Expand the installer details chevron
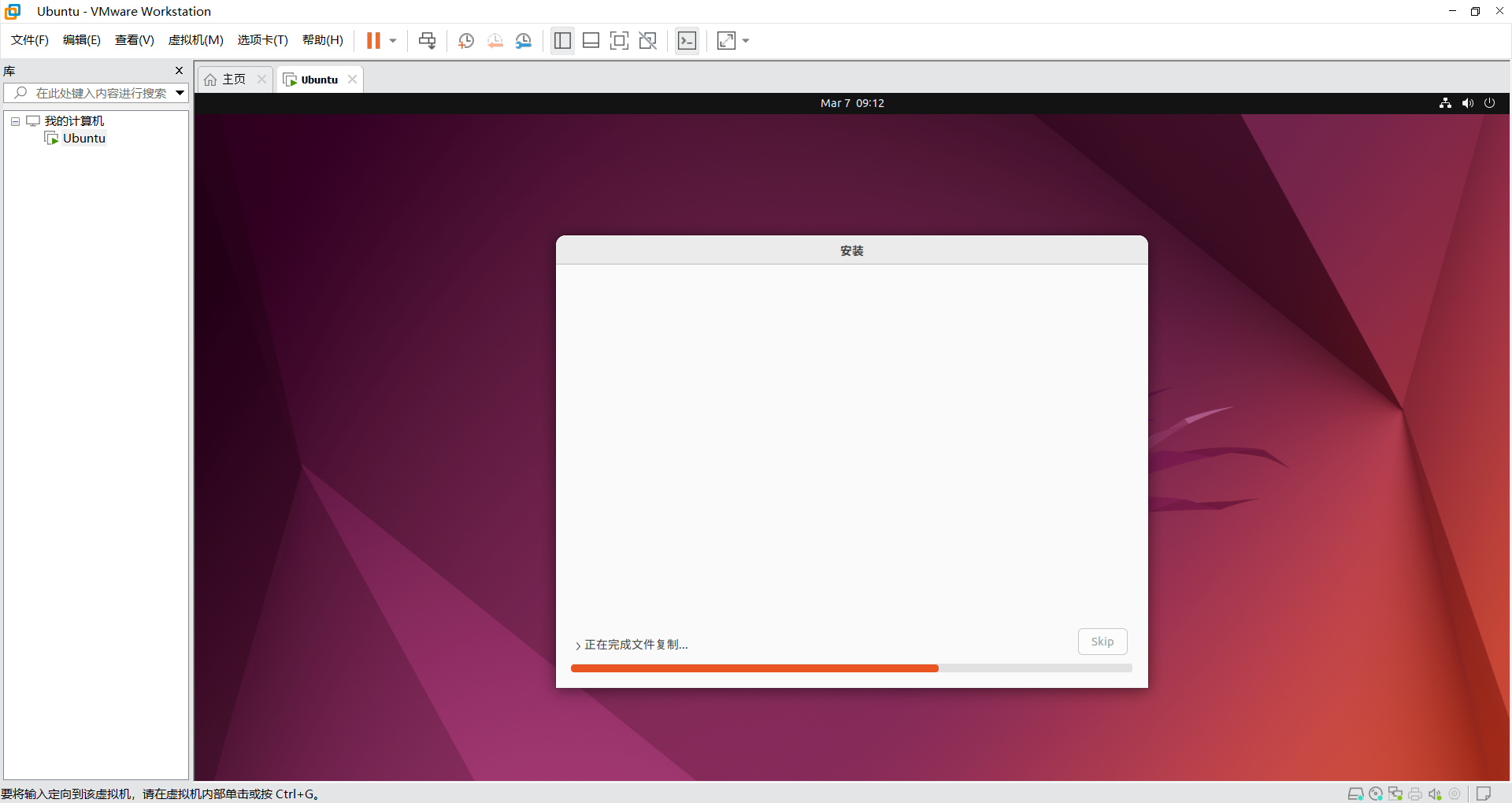Screen dimensions: 1512x803 (x=578, y=646)
